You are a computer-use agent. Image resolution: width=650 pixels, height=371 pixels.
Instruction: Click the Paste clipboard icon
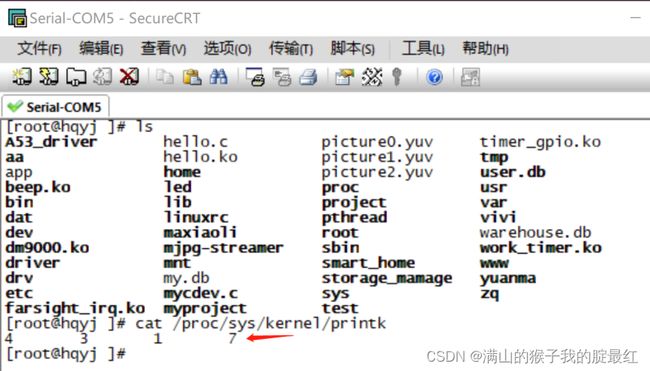click(x=192, y=77)
